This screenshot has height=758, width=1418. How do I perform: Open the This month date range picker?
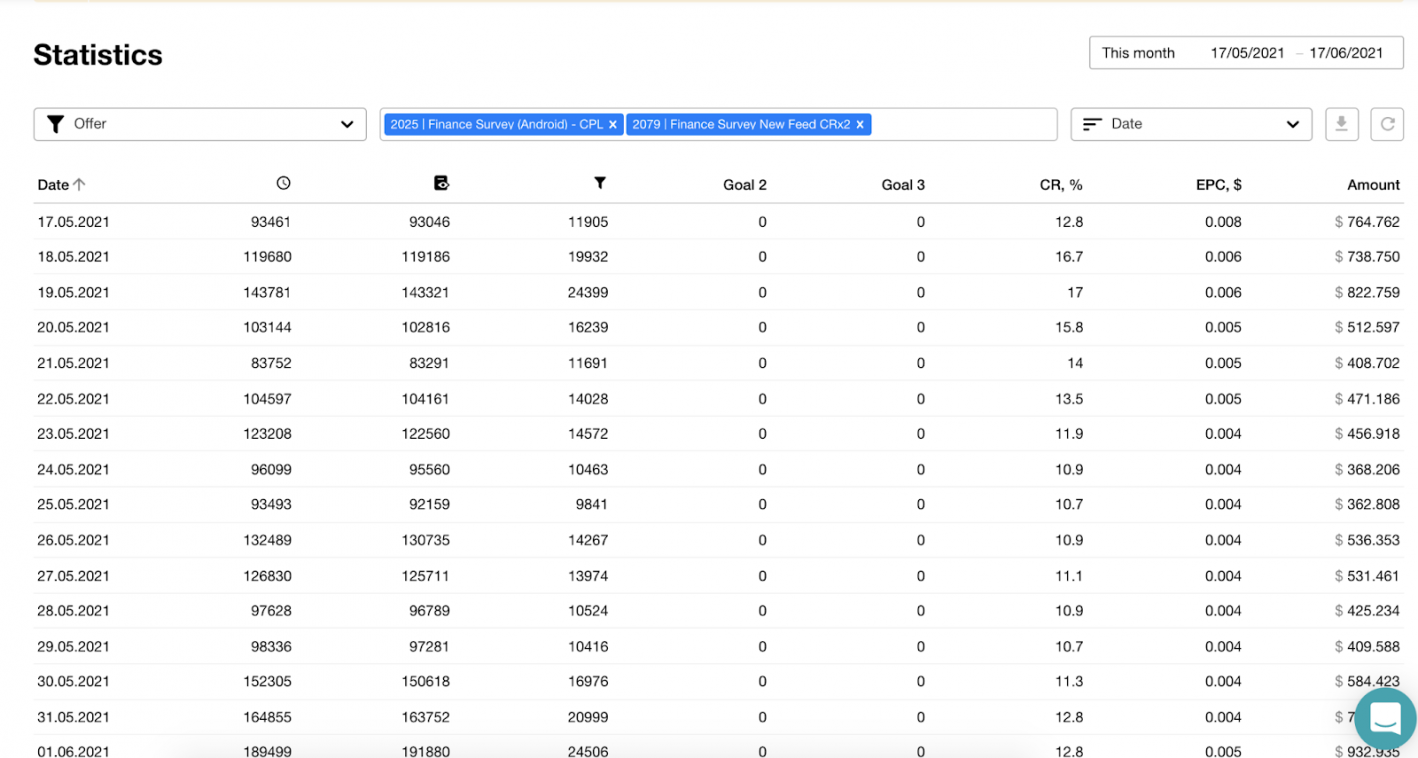(x=1246, y=53)
